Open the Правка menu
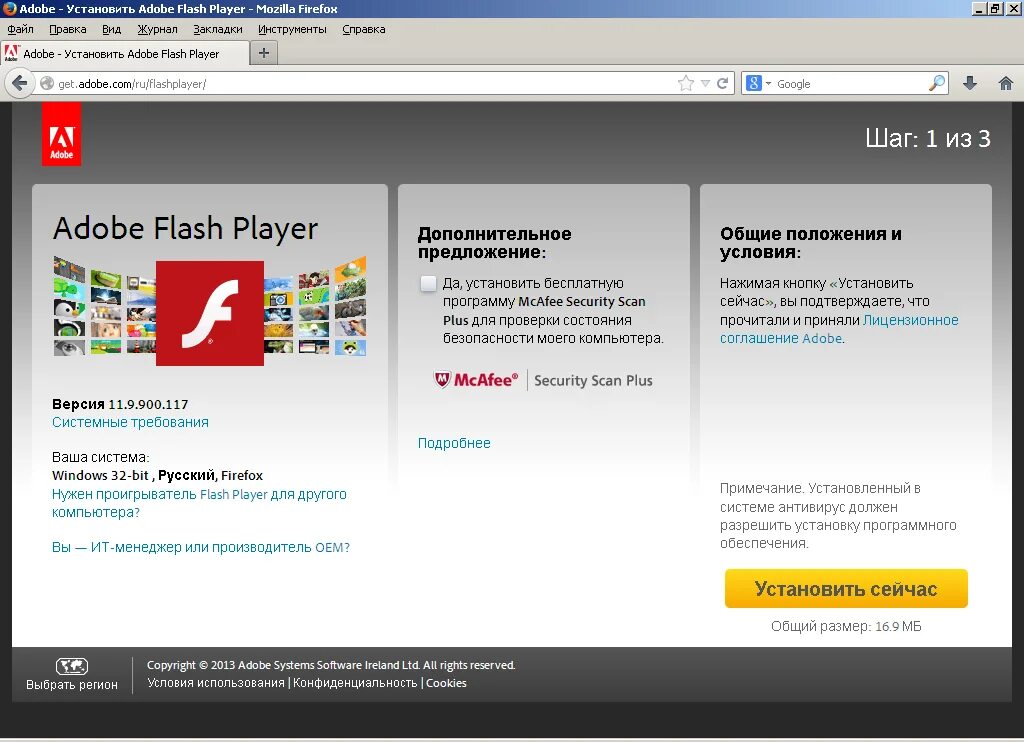This screenshot has height=742, width=1024. coord(67,29)
